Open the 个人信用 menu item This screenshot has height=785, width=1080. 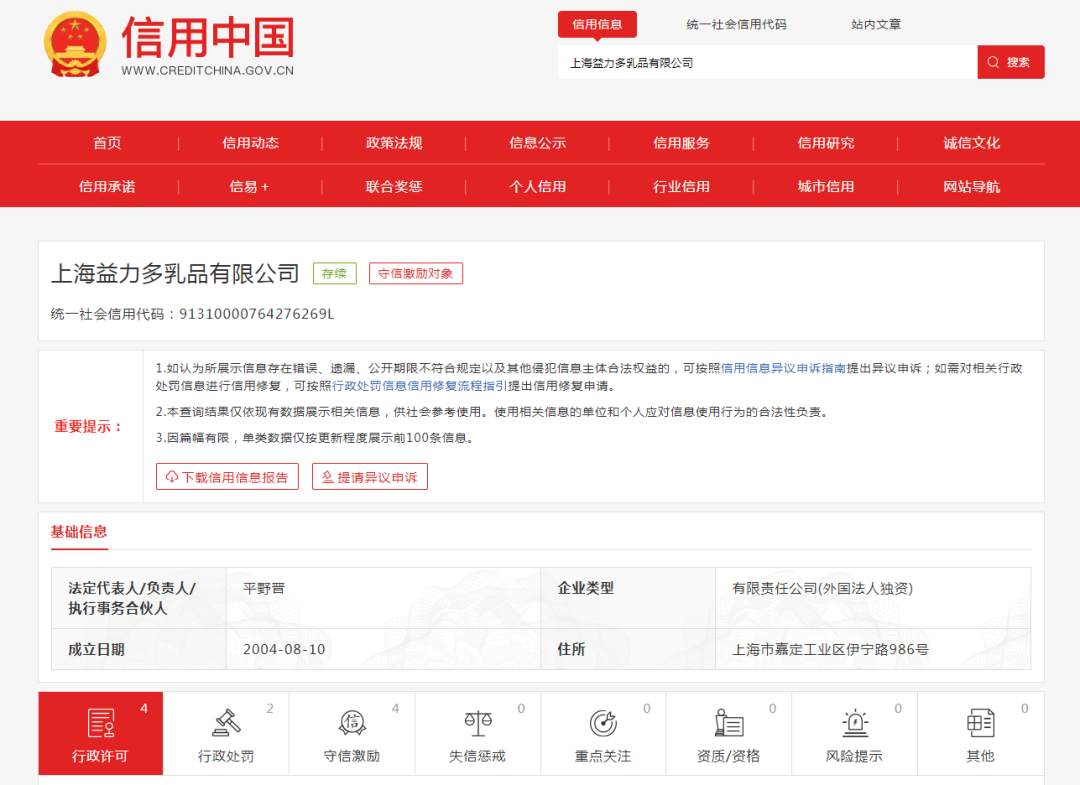tap(537, 186)
